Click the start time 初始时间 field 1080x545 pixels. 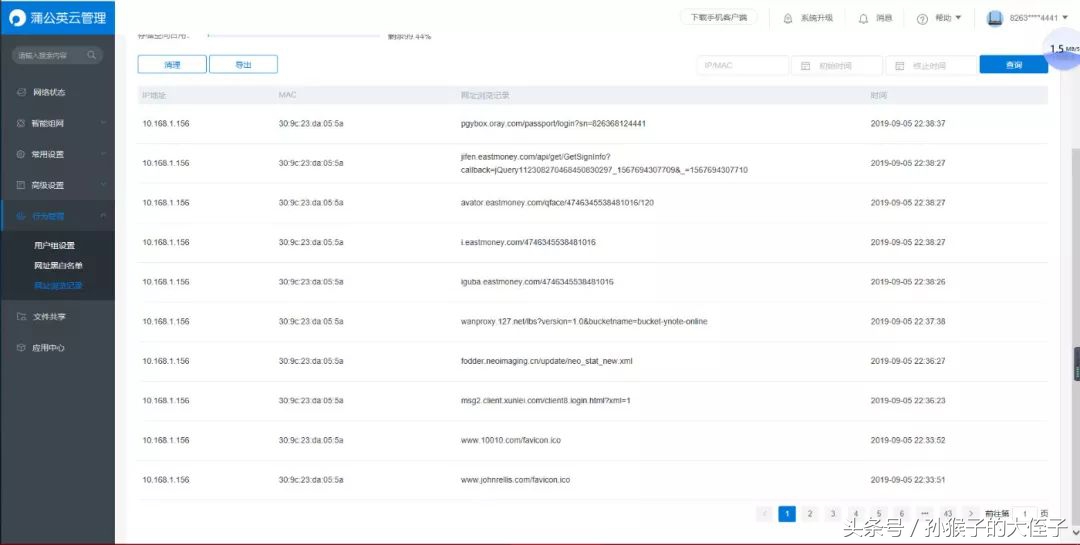tap(836, 65)
